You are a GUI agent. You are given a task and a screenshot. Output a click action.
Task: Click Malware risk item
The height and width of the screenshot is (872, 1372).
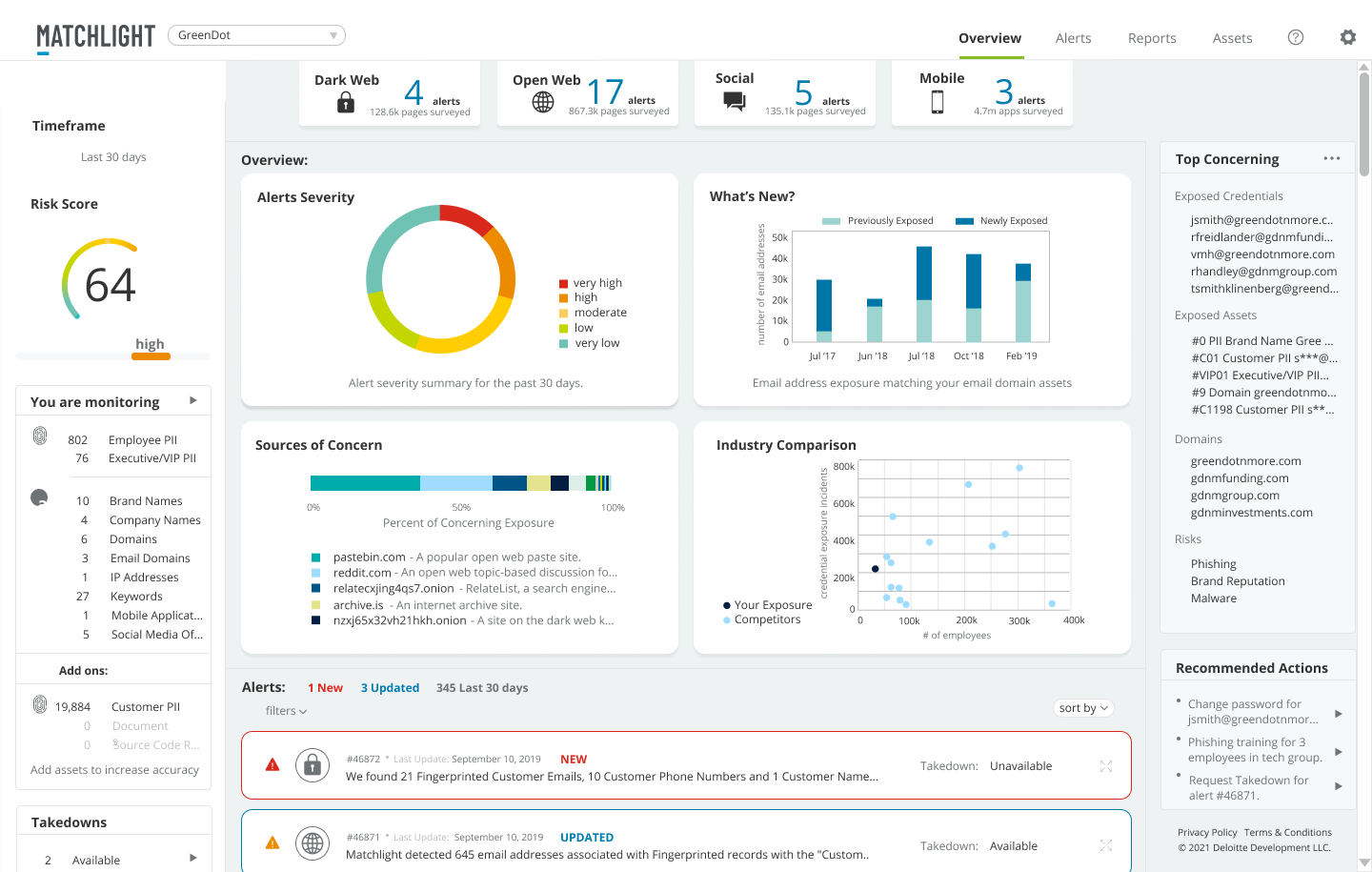[1214, 598]
